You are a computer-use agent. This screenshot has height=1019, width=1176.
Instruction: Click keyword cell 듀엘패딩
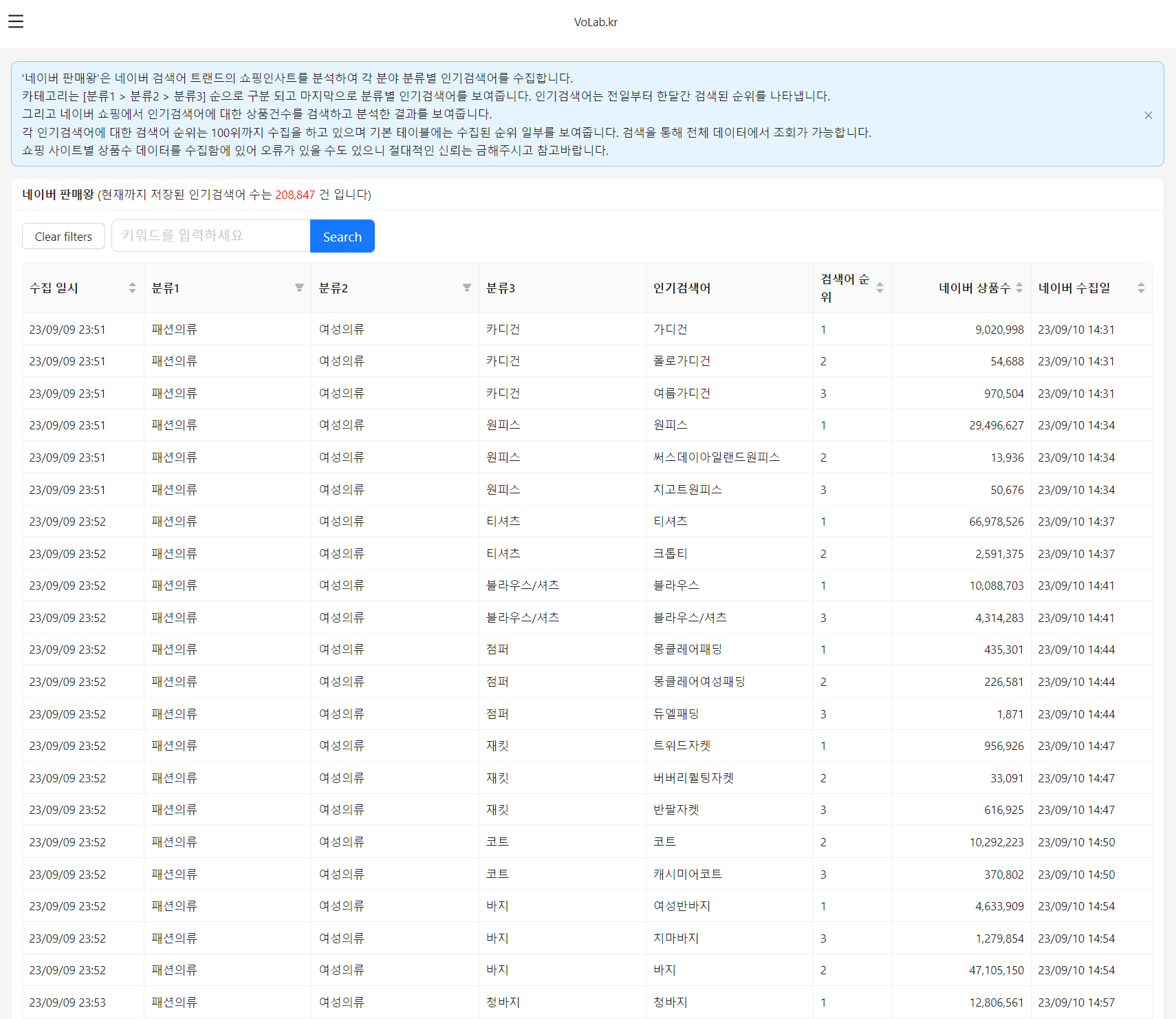coord(676,714)
